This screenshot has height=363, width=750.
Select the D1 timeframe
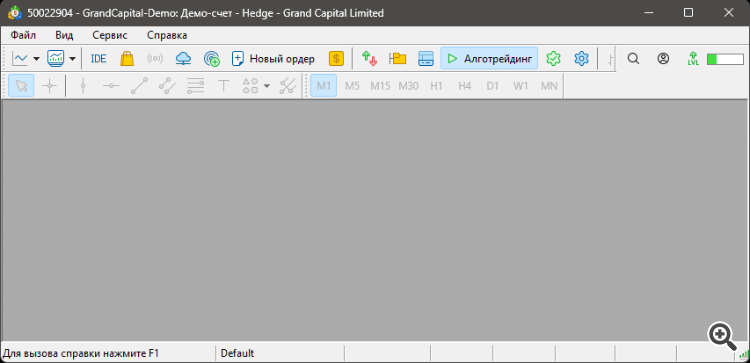click(x=493, y=86)
